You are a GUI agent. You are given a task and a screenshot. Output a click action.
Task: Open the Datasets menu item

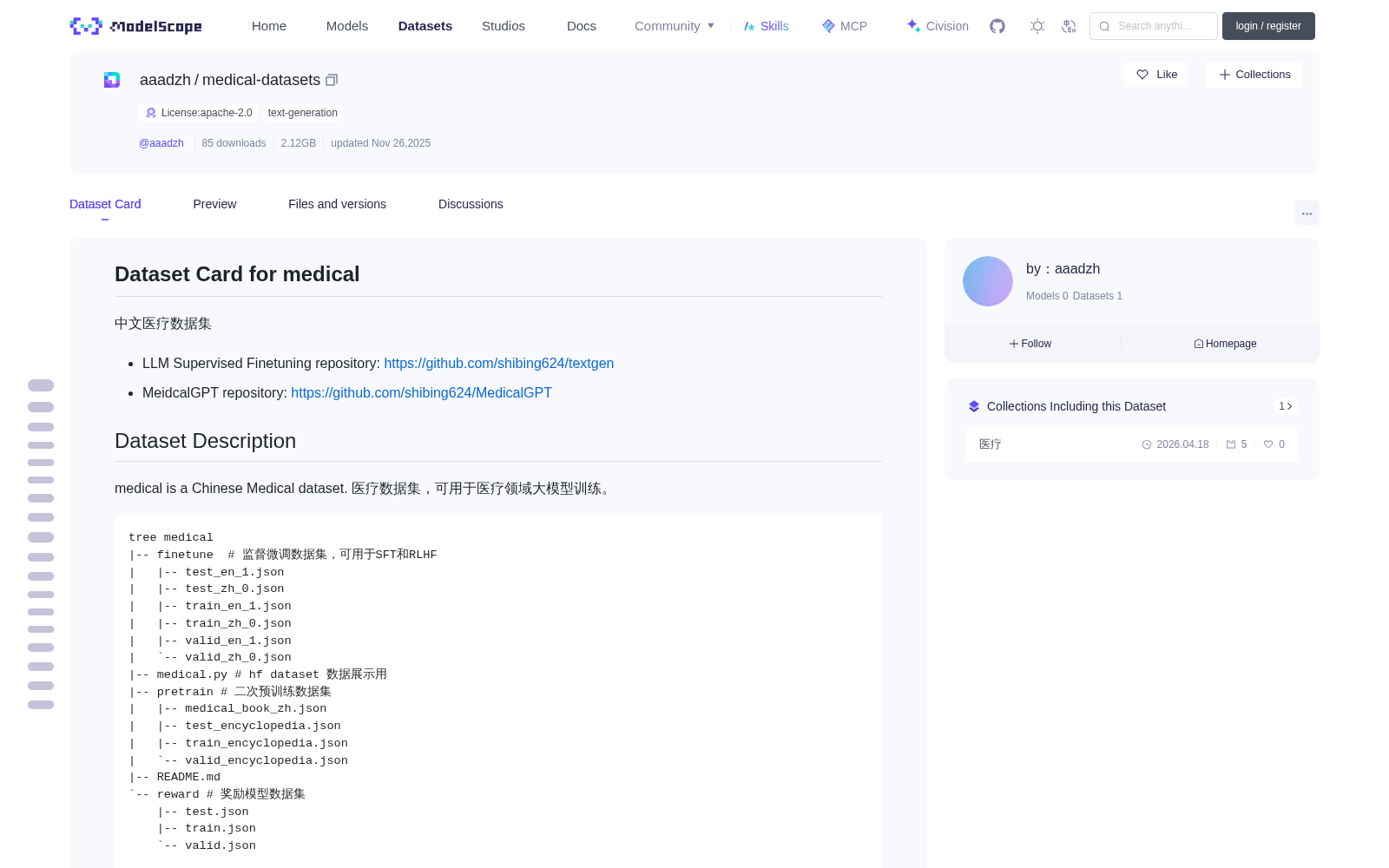(x=425, y=26)
